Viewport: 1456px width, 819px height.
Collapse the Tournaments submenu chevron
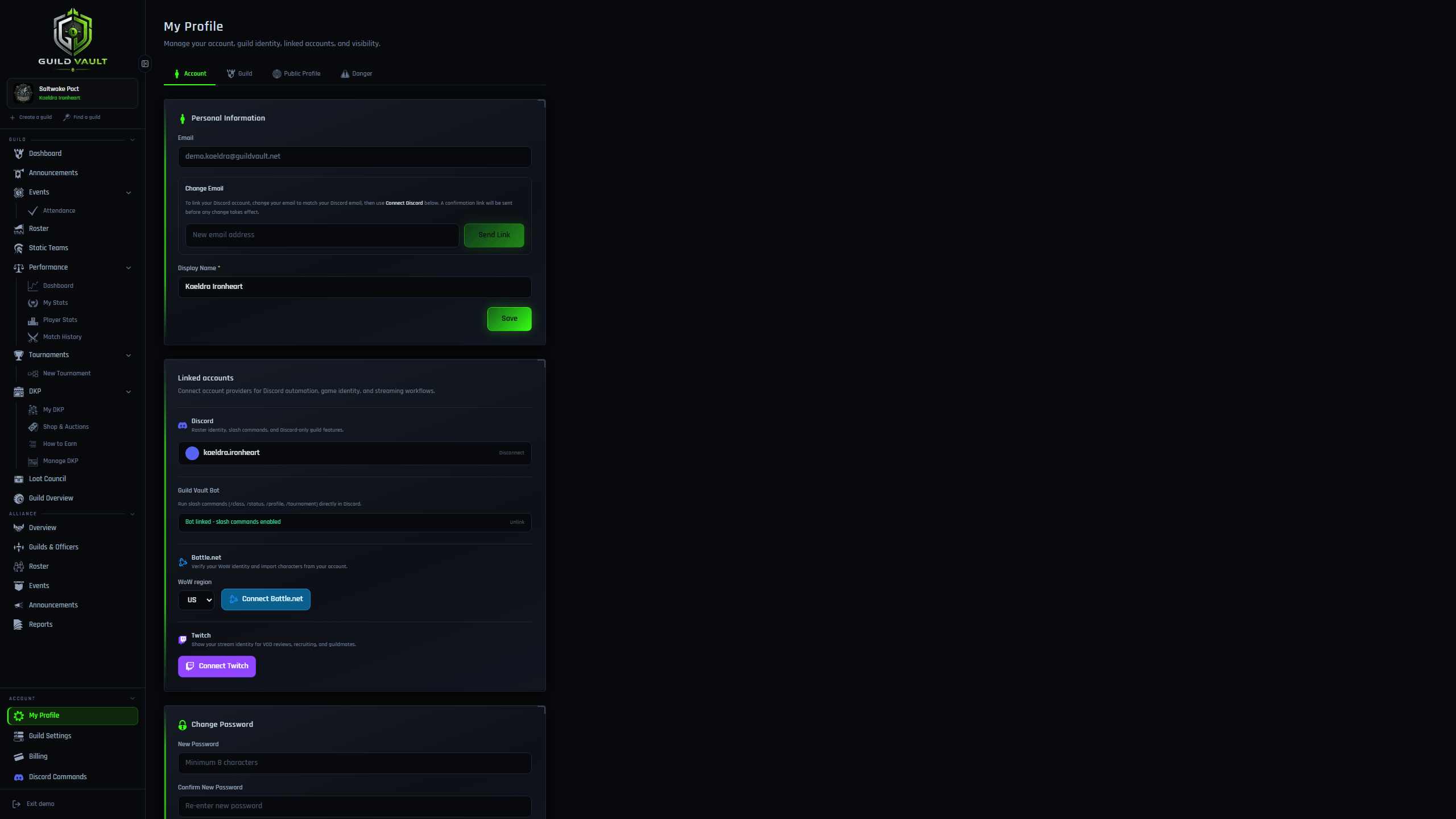point(129,355)
